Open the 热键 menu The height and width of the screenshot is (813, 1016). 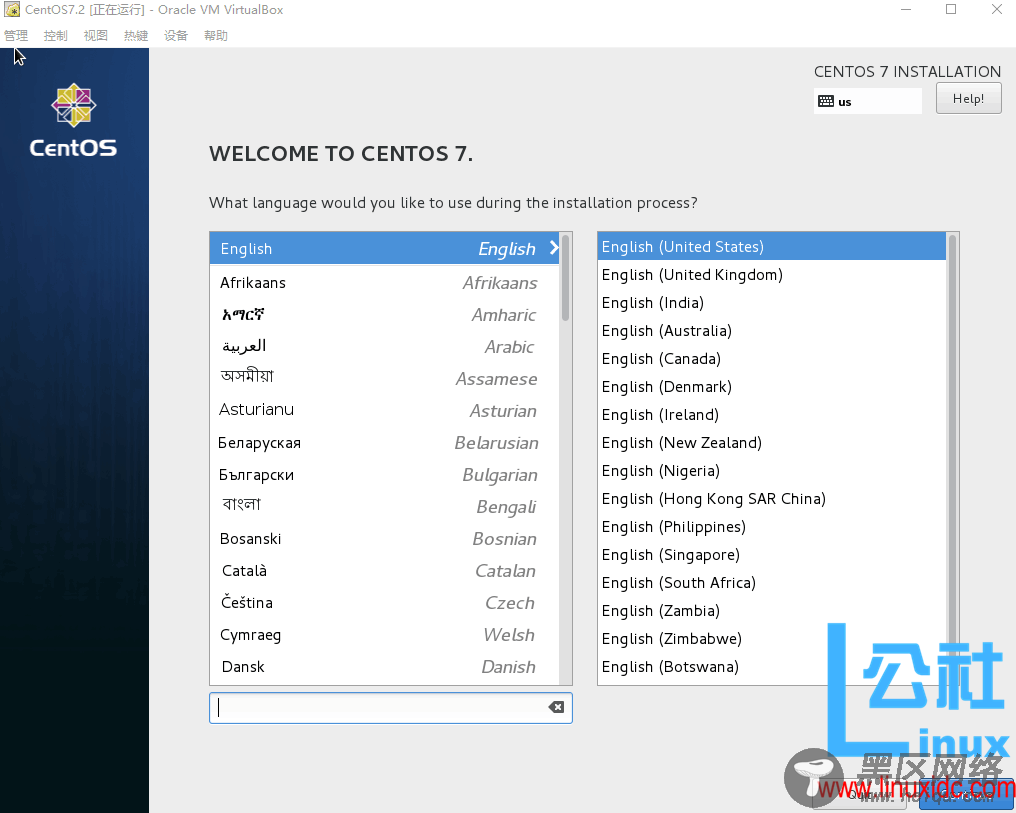[136, 36]
